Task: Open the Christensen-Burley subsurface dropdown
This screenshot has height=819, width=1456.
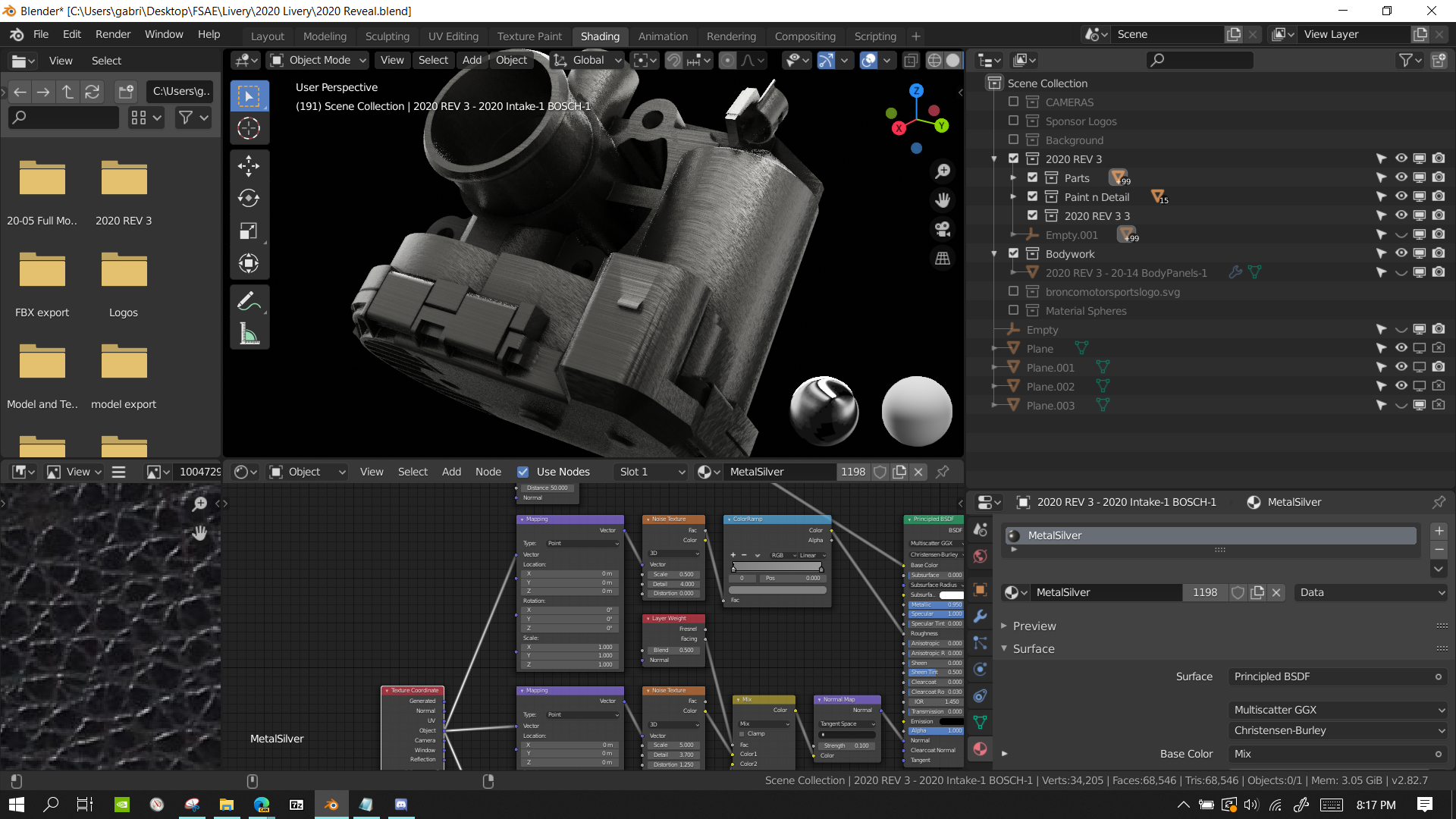Action: point(1338,730)
